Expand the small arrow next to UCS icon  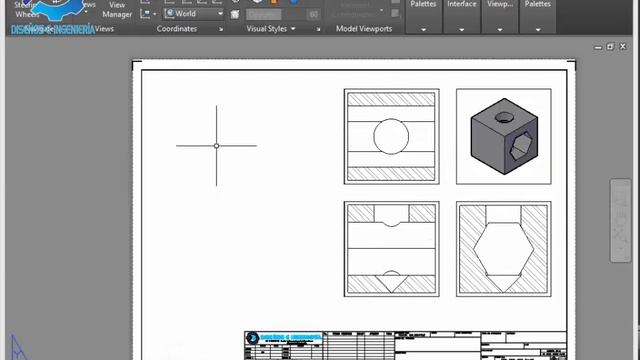(155, 14)
